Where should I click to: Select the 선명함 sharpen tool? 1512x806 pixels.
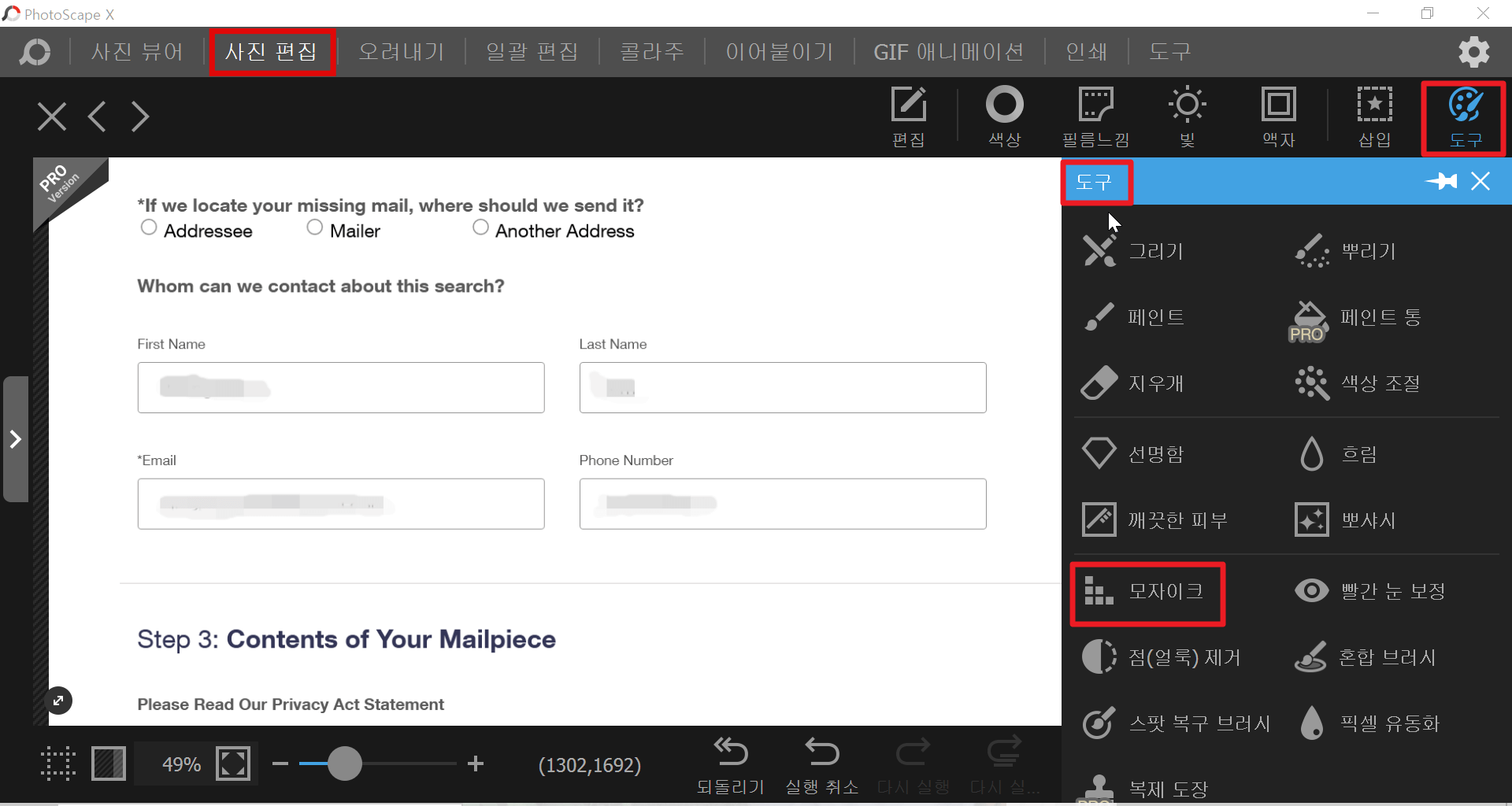[x=1134, y=454]
